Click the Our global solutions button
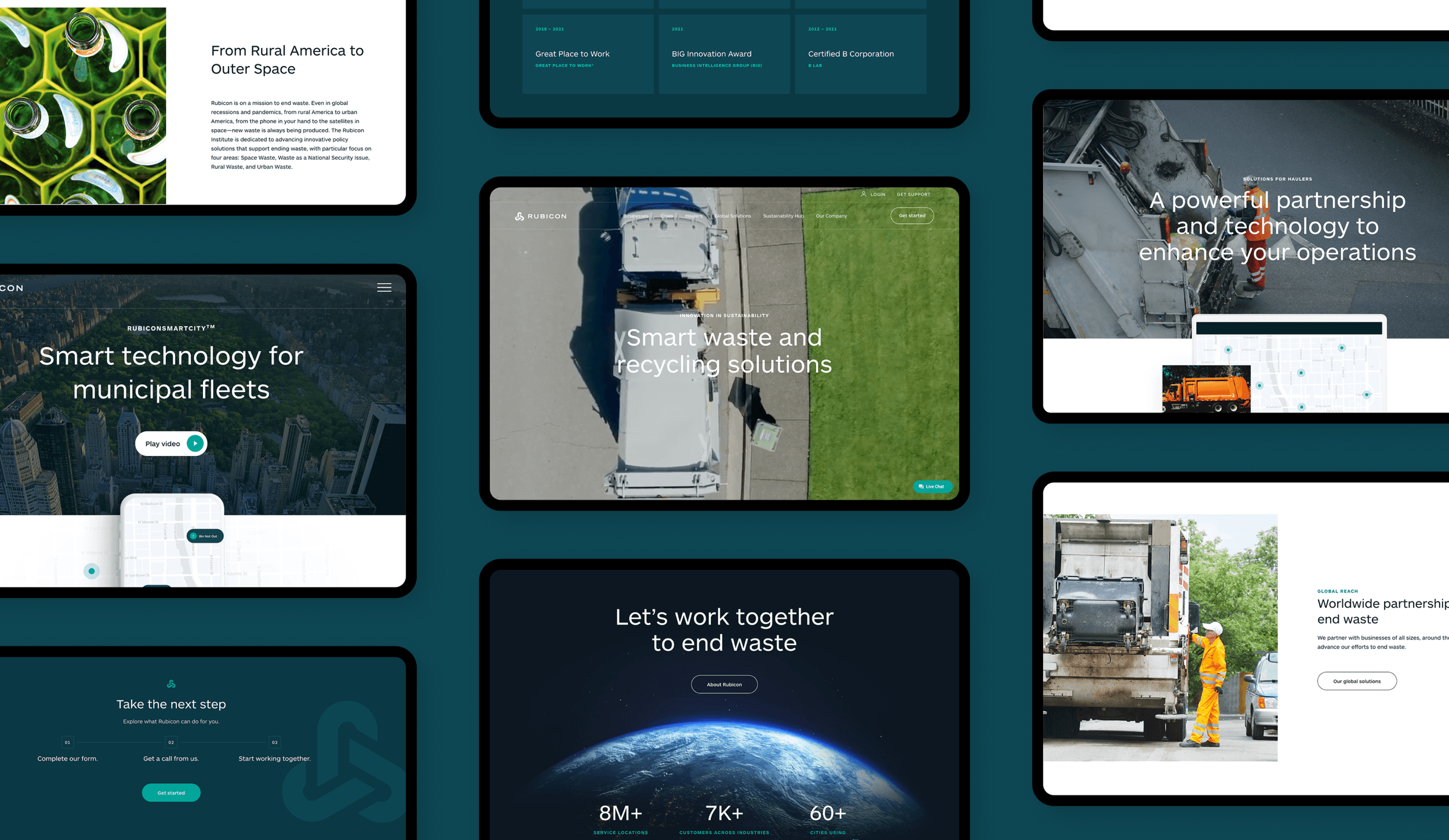 point(1357,681)
